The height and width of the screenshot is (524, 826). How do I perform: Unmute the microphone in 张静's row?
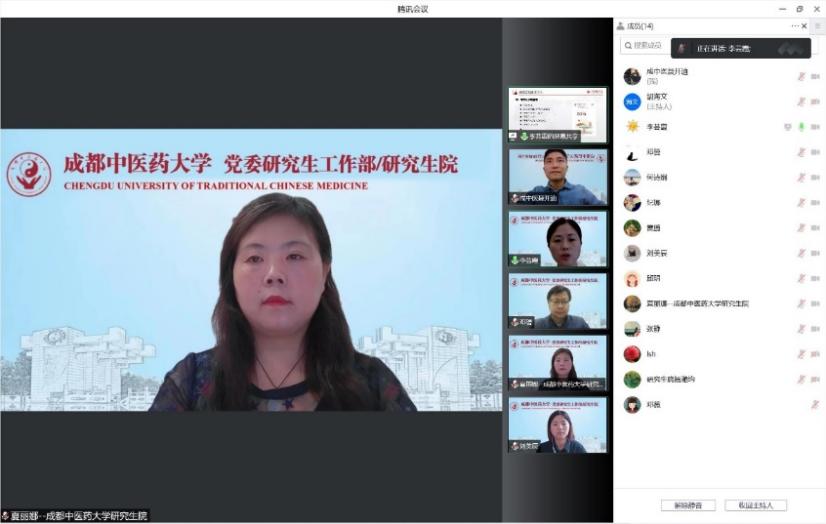tap(801, 329)
